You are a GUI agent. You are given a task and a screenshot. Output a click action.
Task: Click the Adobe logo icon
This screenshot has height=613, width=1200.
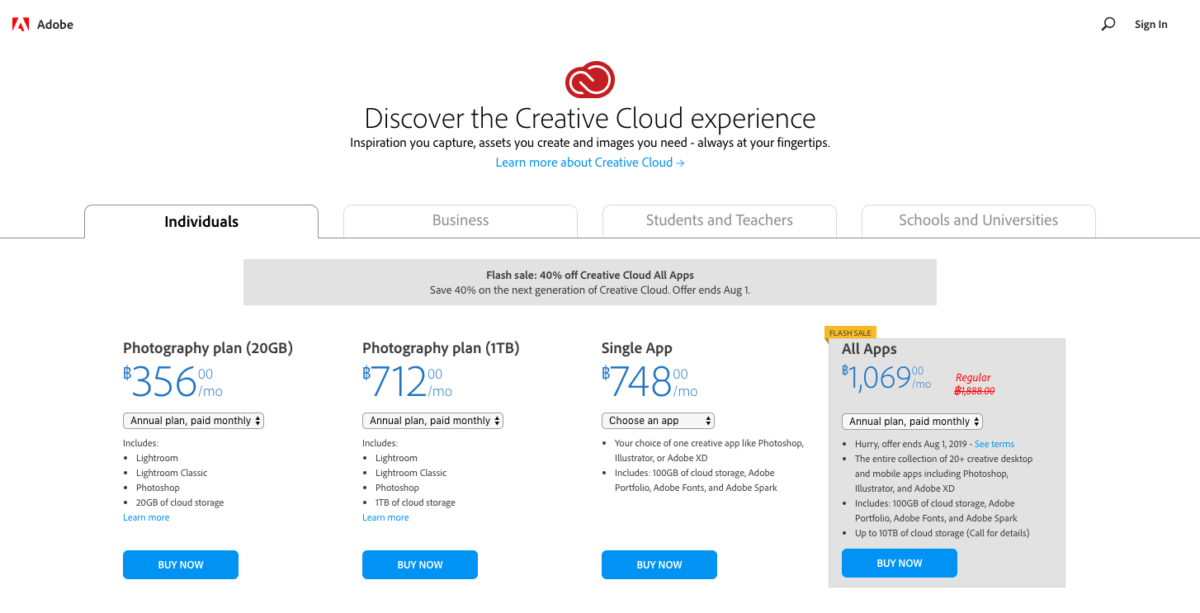tap(20, 24)
